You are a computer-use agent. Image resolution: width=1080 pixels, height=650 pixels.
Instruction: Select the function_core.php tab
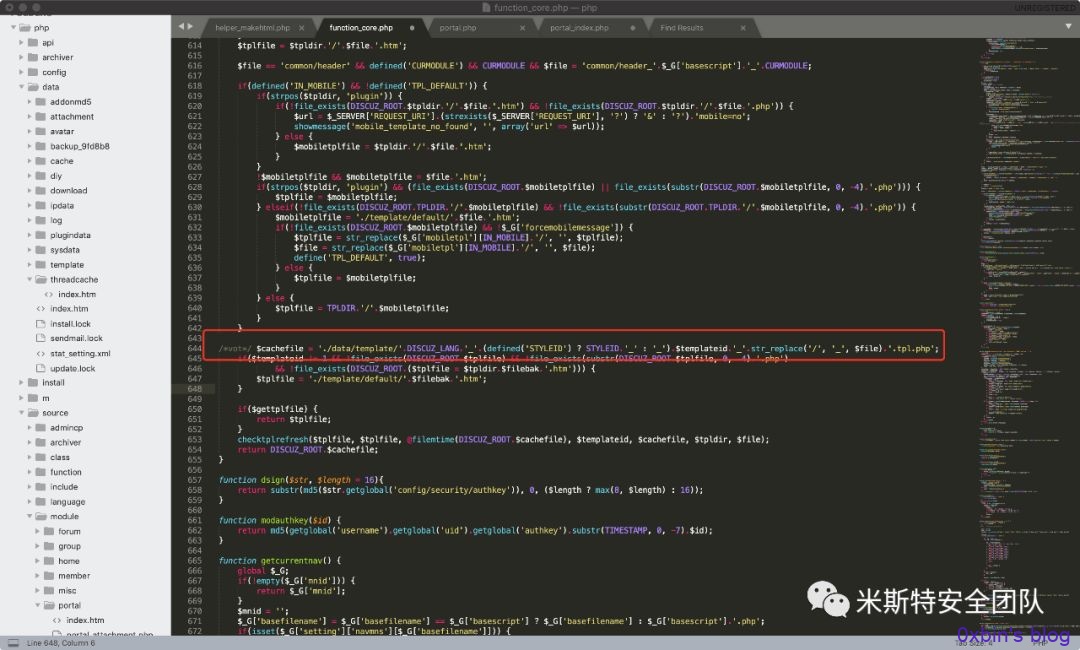361,28
